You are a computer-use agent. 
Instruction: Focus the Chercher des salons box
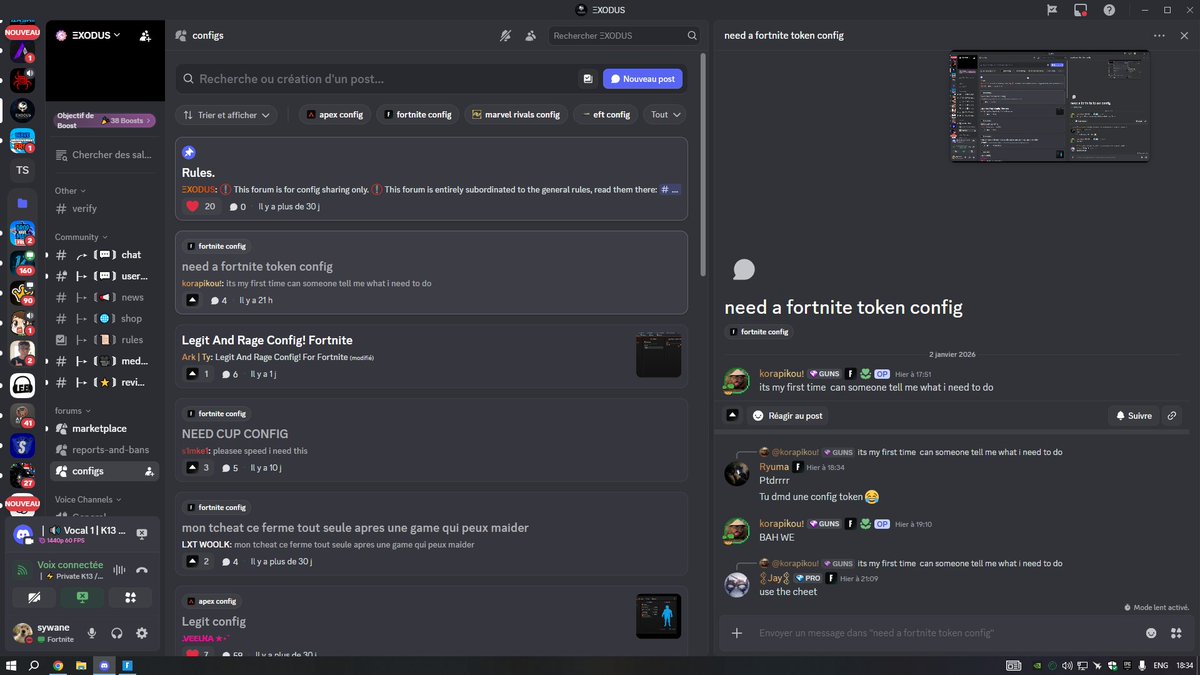coord(105,155)
